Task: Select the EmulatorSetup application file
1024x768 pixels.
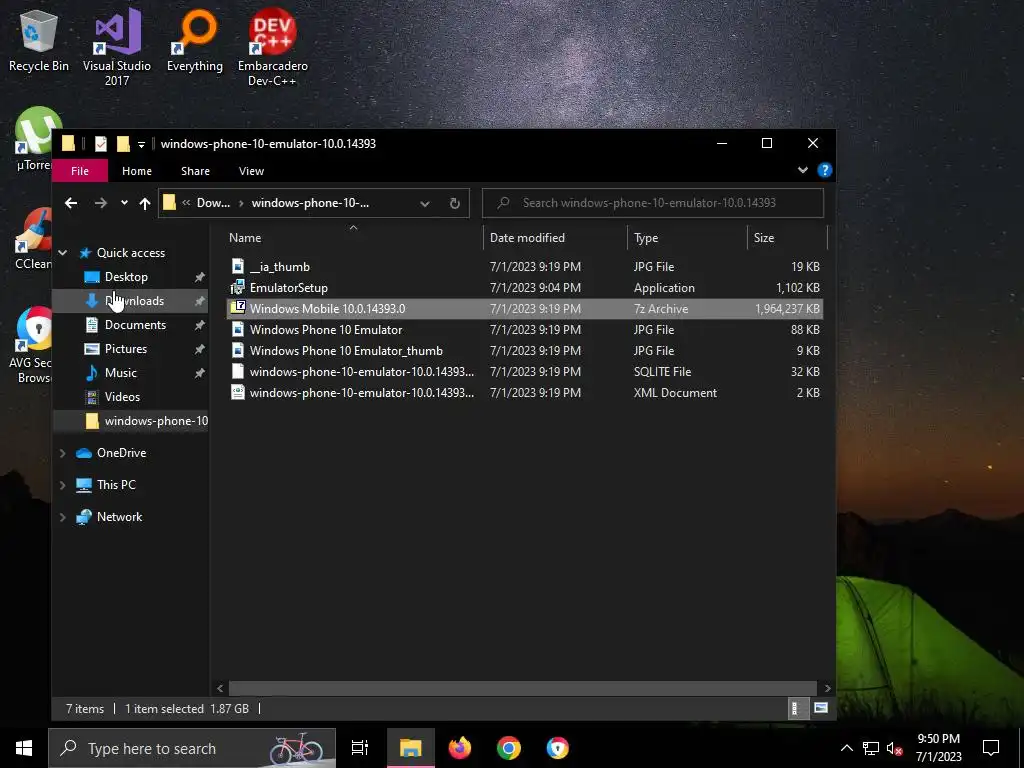Action: 524,287
